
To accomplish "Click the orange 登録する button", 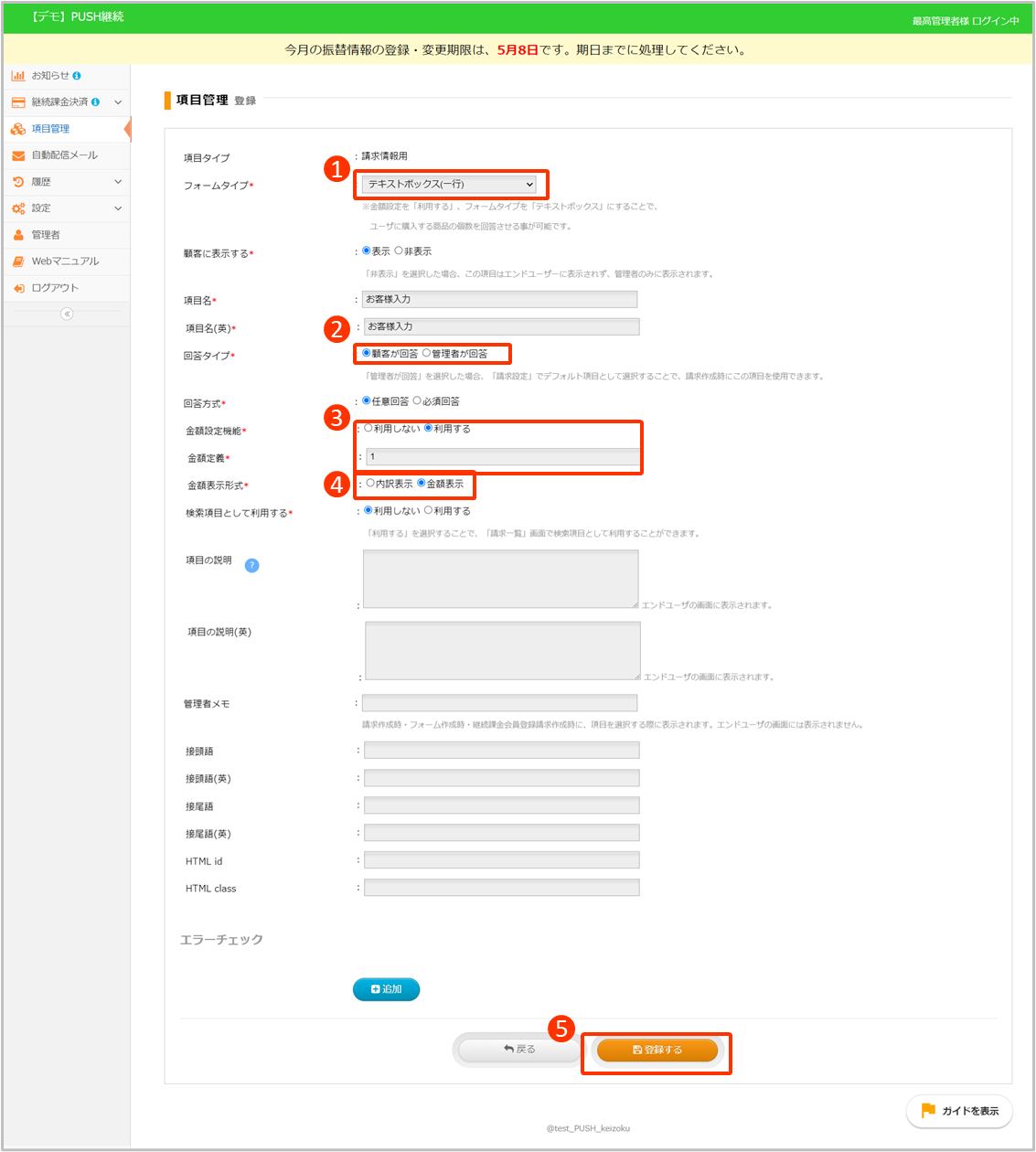I will 657,1050.
